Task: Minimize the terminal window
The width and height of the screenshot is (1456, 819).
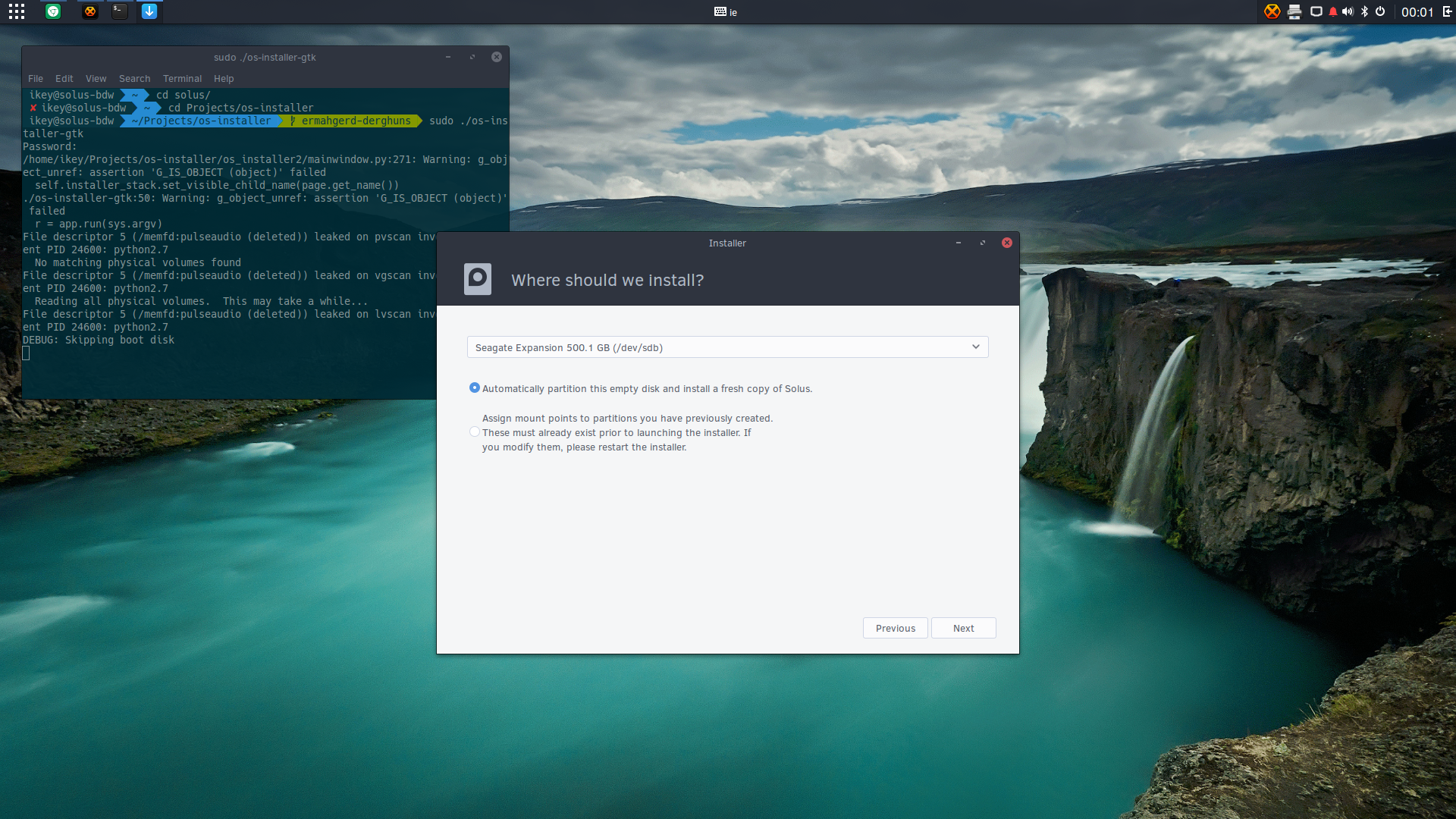Action: coord(448,57)
